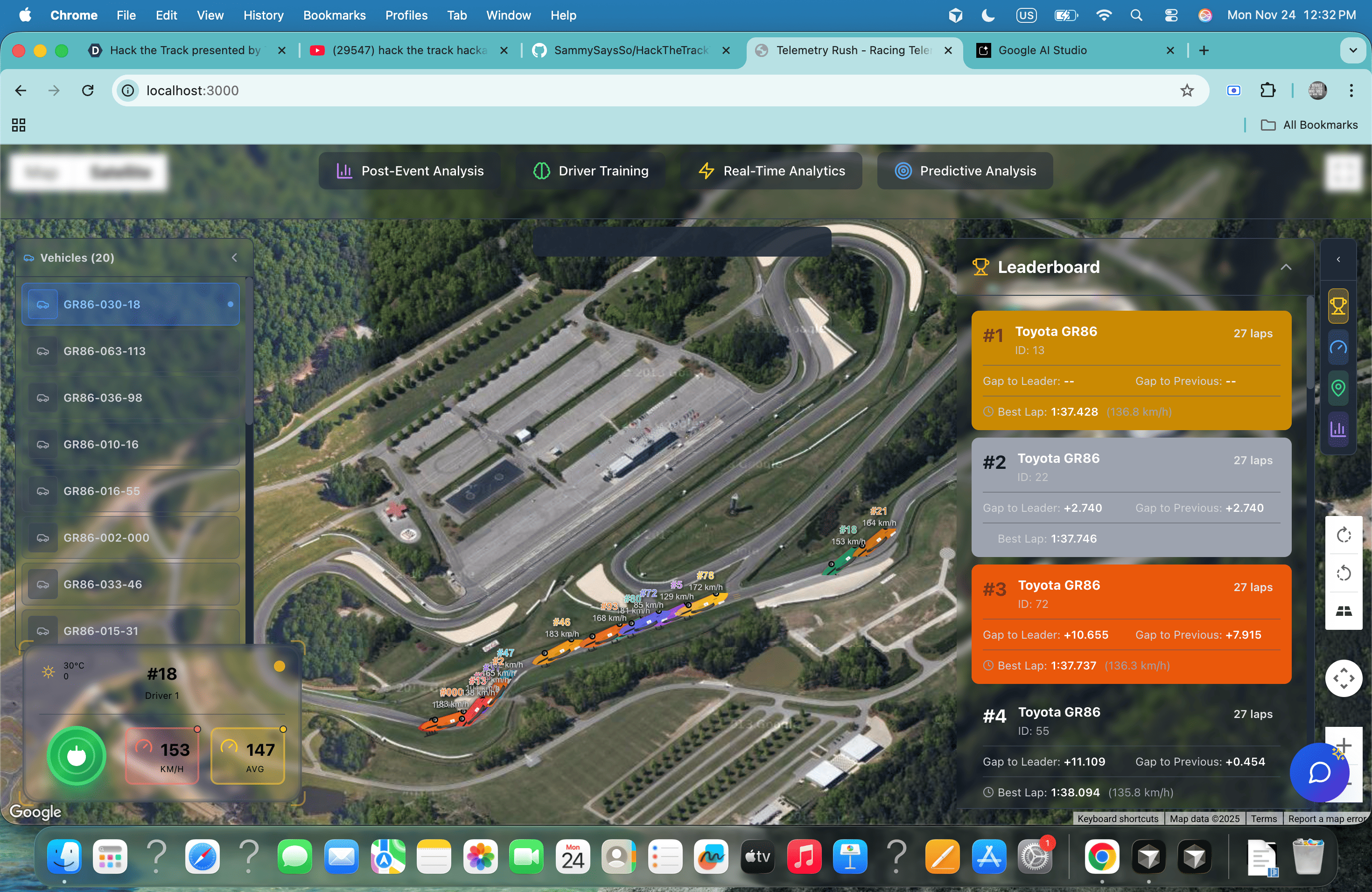Image resolution: width=1372 pixels, height=892 pixels.
Task: Rotate map clockwise
Action: pos(1343,535)
